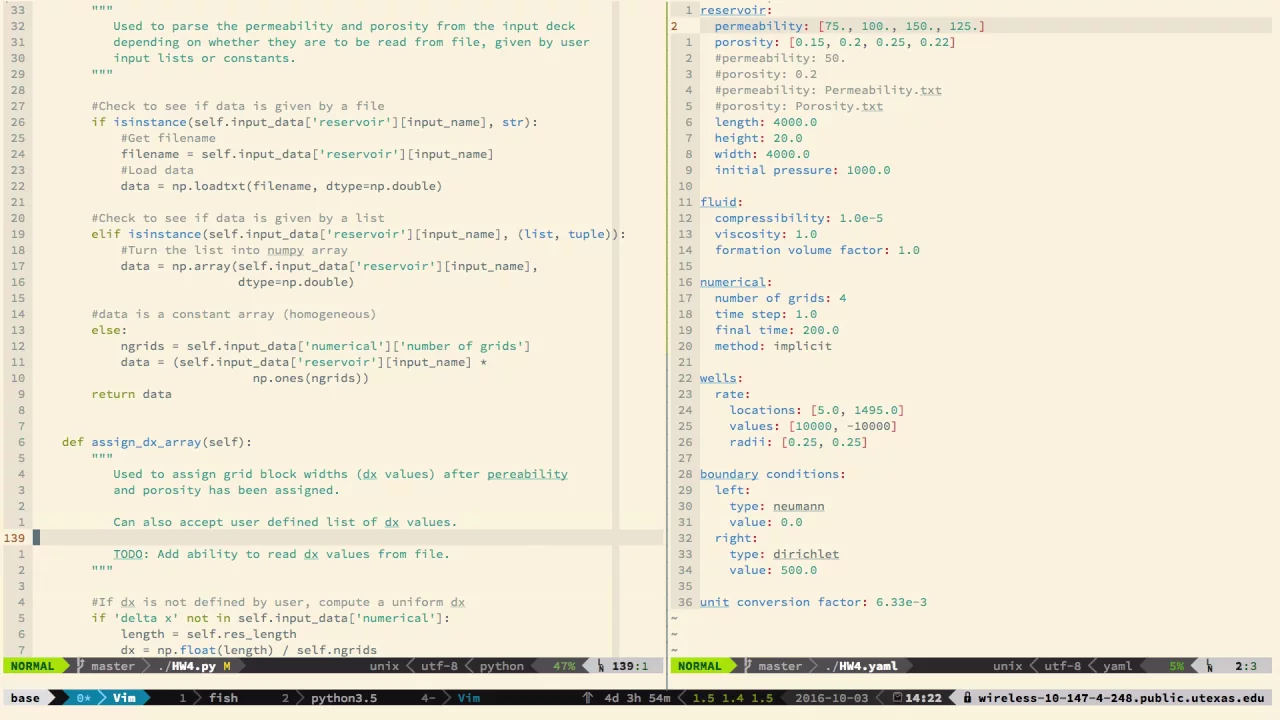Click the git branch icon beside HW4.yaml master

[x=746, y=666]
